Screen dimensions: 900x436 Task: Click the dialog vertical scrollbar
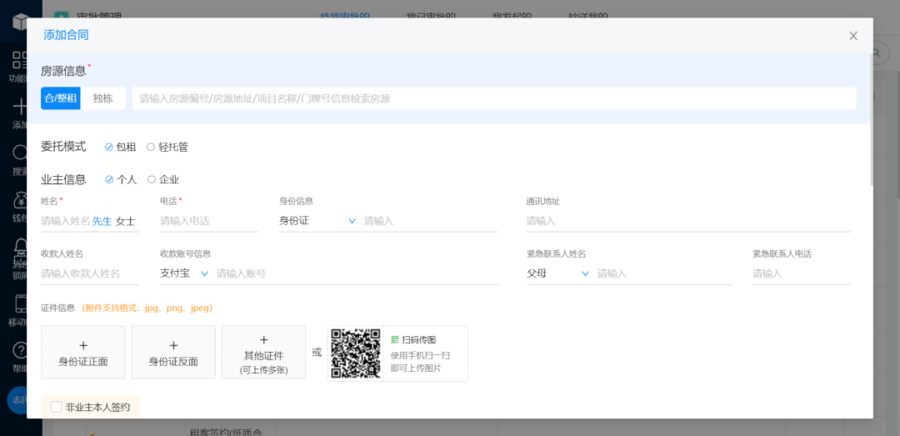871,120
